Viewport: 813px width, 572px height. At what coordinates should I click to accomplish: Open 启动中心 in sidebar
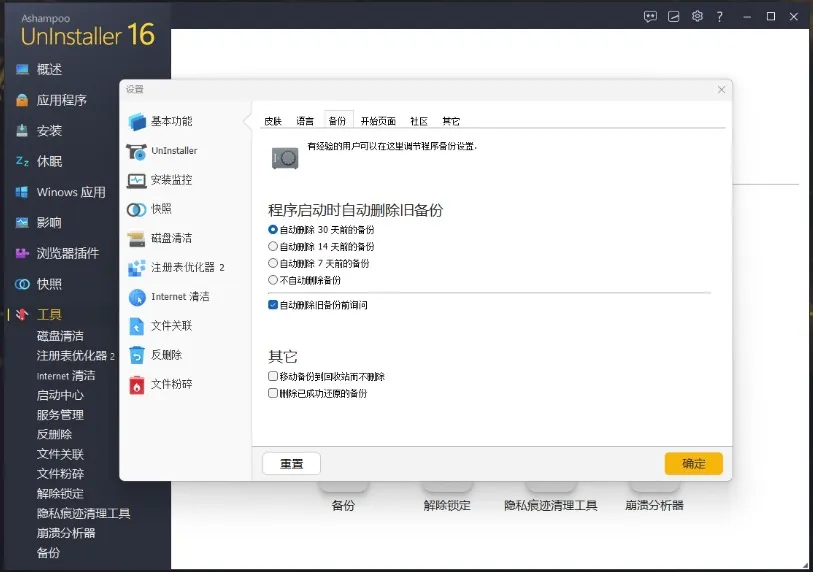[x=60, y=395]
